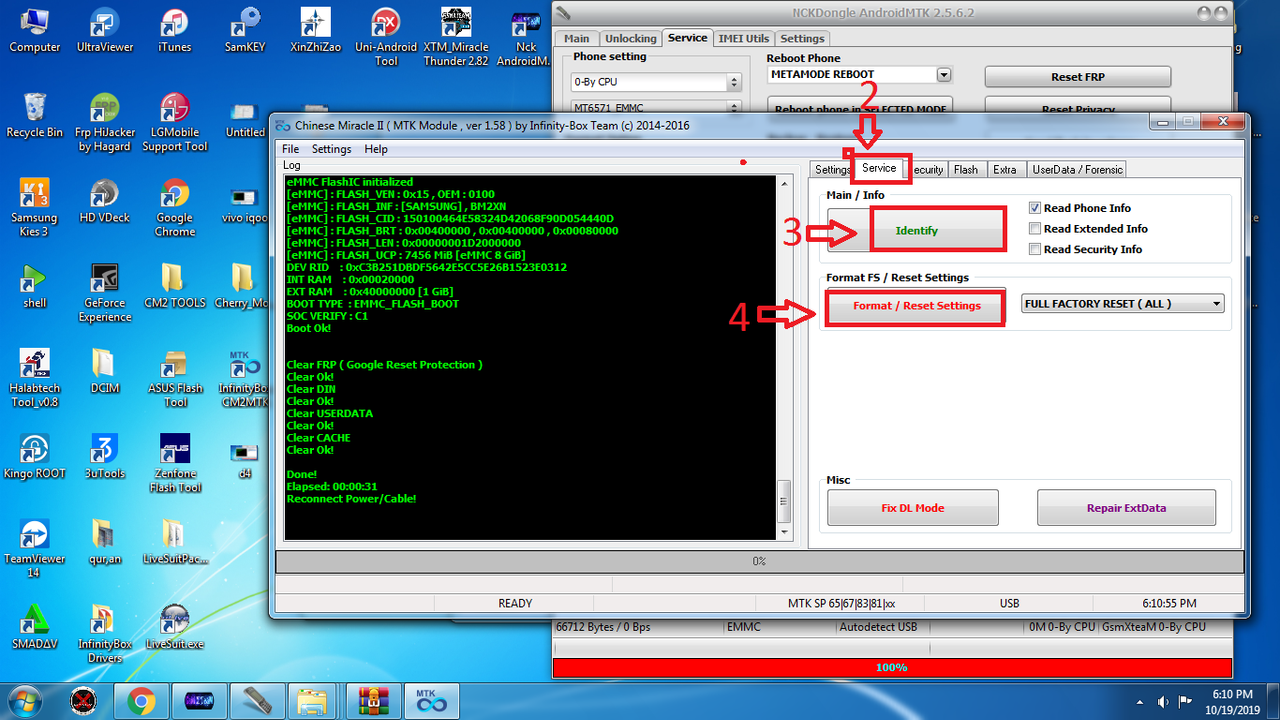Screen dimensions: 1280x720
Task: Select the MTK infinity taskbar icon
Action: pos(432,702)
